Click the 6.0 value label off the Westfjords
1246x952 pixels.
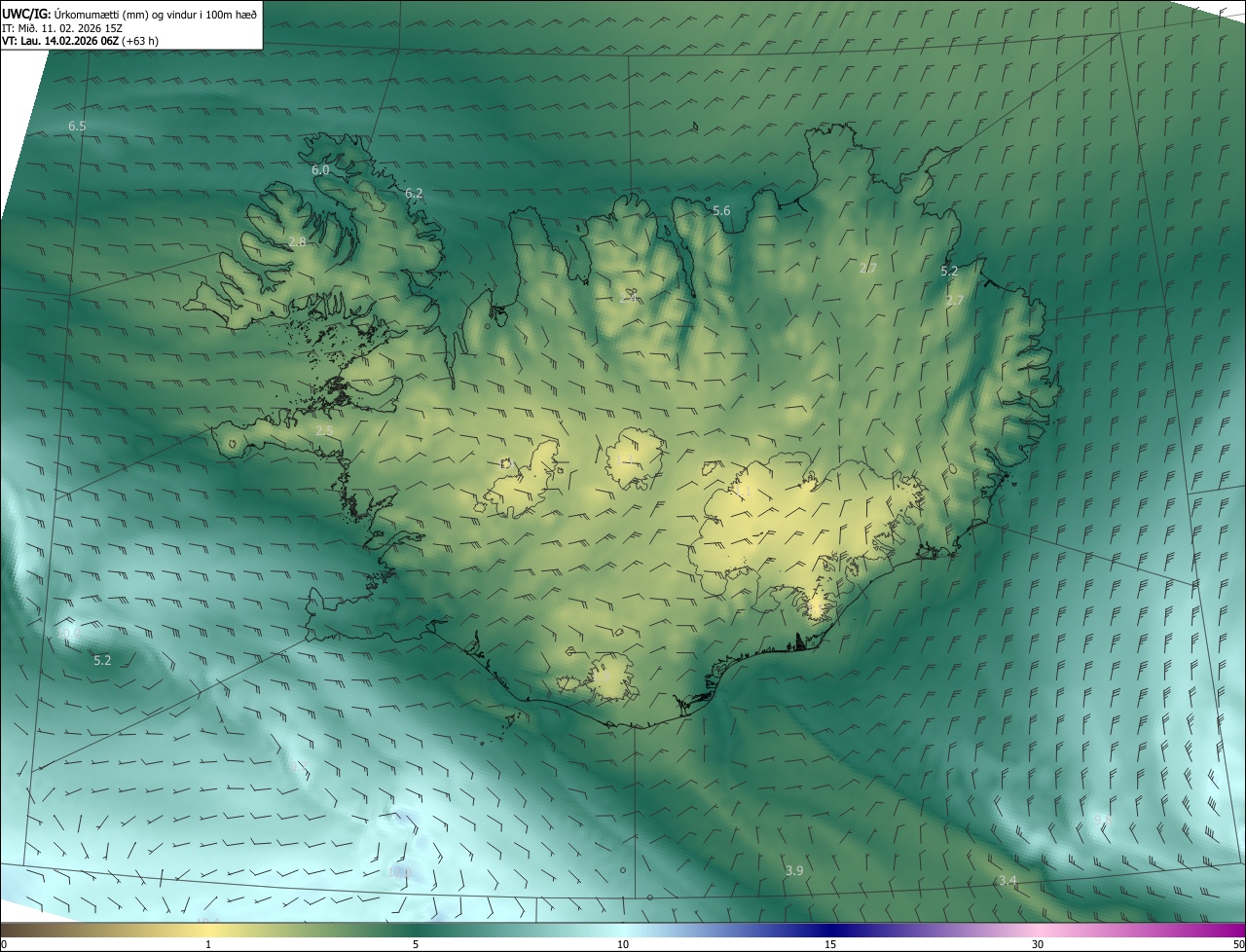320,170
